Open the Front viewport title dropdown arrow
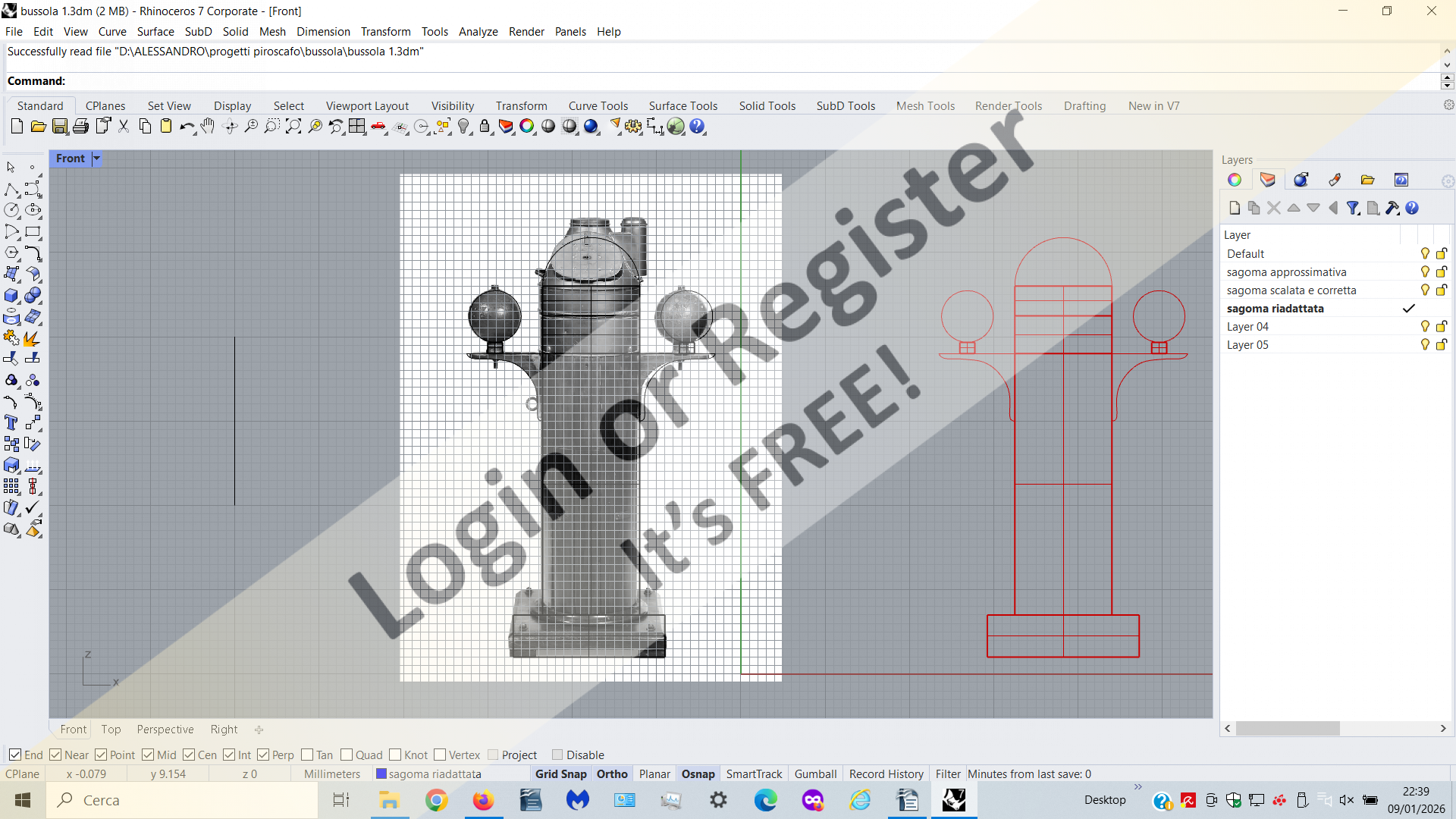Image resolution: width=1456 pixels, height=819 pixels. (96, 158)
